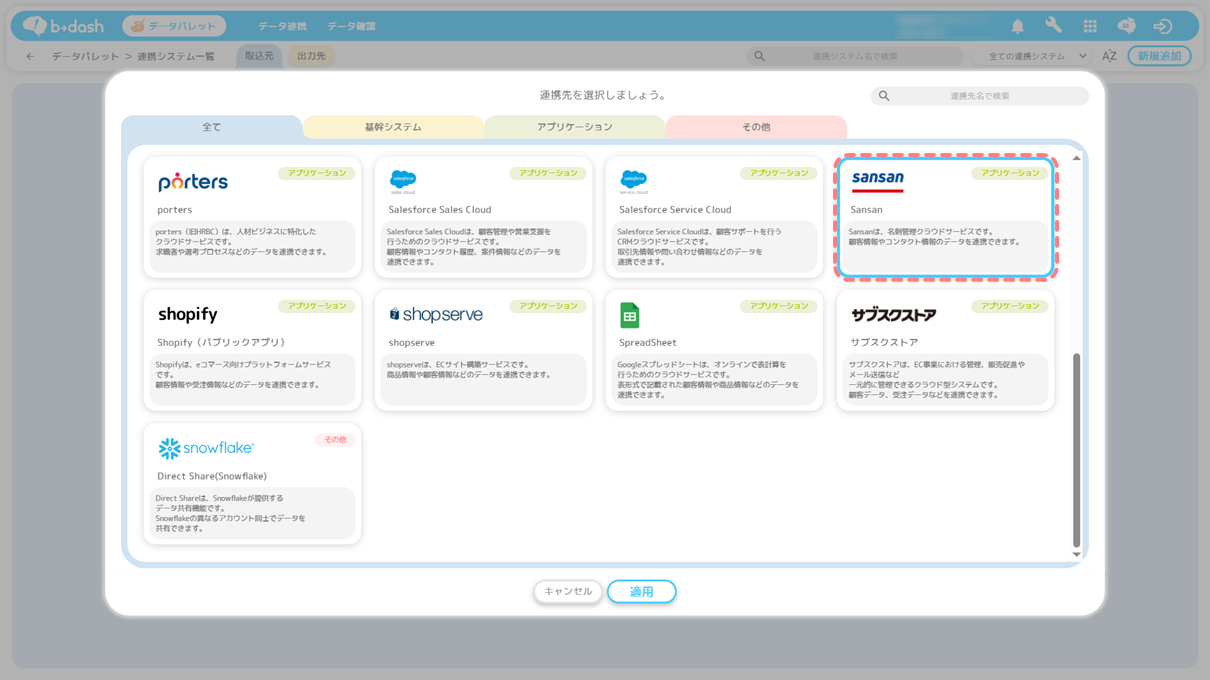Image resolution: width=1210 pixels, height=680 pixels.
Task: Click the Sansan description text
Action: 935,237
